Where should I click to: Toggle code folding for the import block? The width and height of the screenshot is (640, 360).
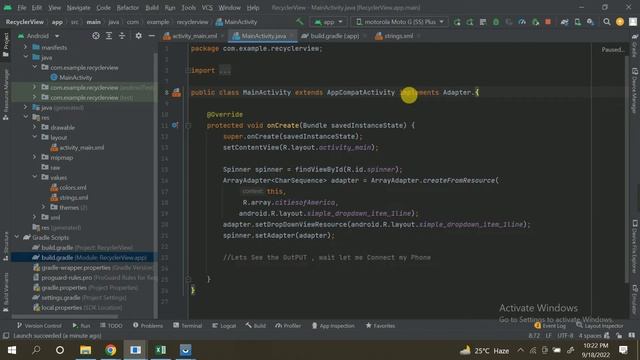(x=188, y=71)
